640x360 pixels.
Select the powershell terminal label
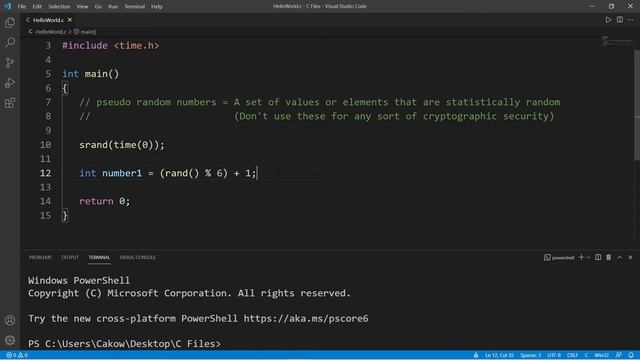[559, 258]
